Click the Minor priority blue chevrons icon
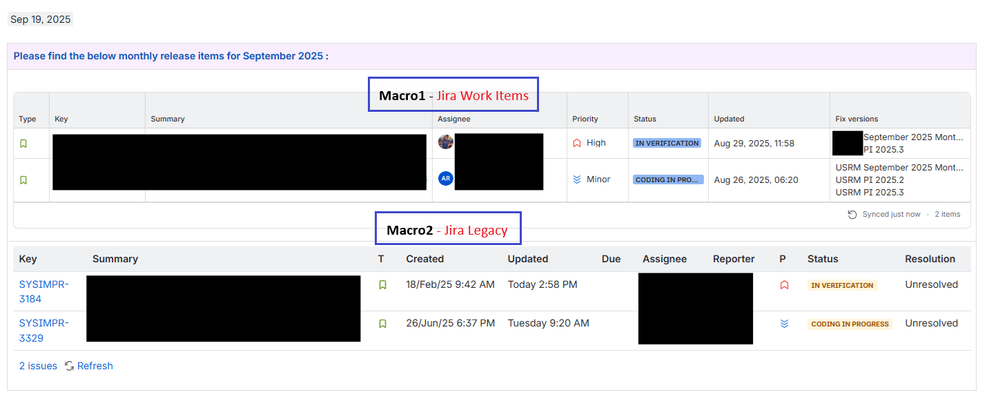 [x=577, y=179]
